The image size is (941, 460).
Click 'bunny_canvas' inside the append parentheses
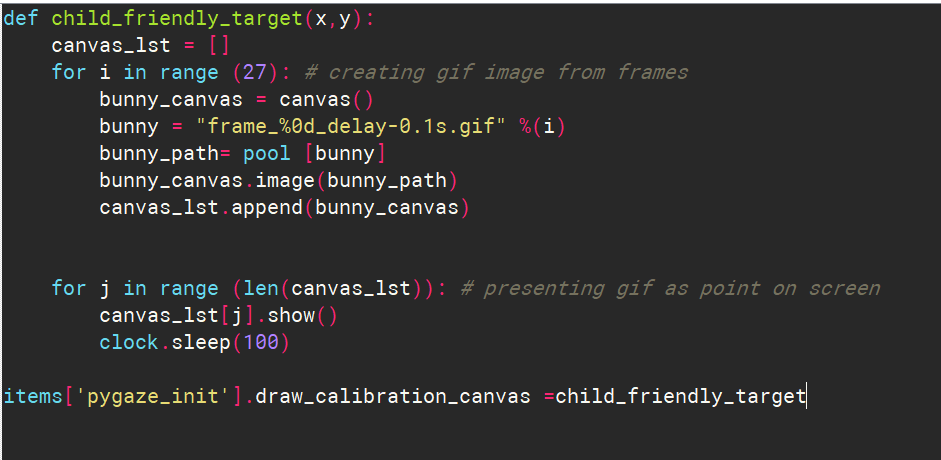pos(386,208)
